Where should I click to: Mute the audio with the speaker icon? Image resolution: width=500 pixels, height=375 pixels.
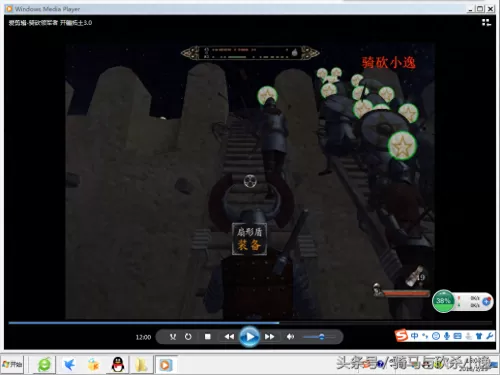[x=290, y=337]
